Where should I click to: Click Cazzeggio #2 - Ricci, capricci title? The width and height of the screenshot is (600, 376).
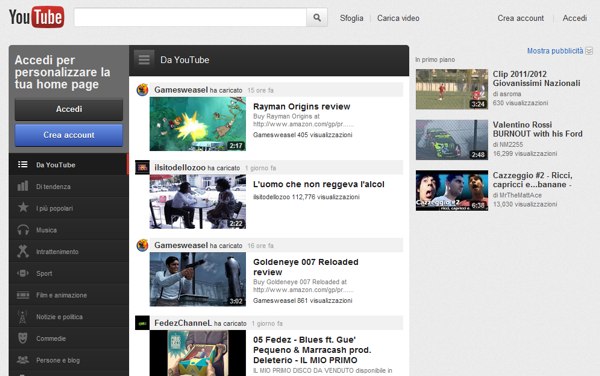pyautogui.click(x=532, y=180)
